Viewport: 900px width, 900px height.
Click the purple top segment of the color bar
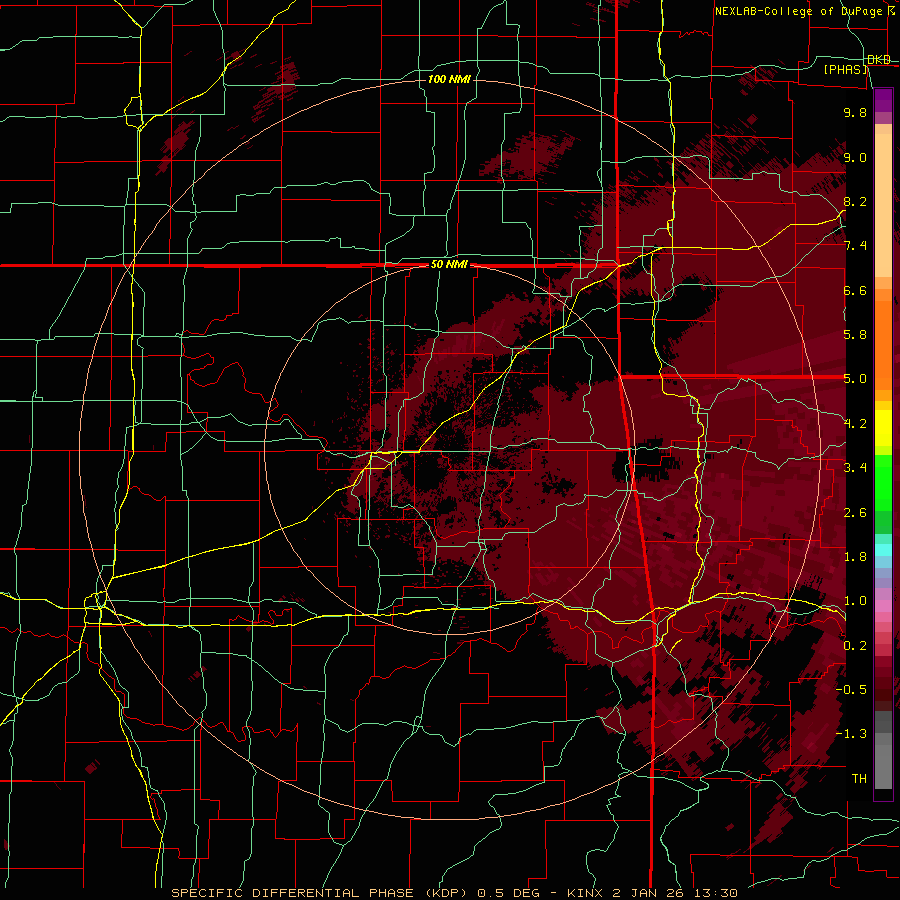(883, 100)
